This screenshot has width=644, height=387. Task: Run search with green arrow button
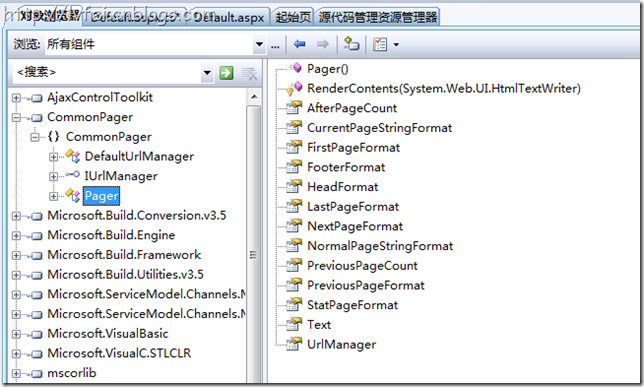coord(226,73)
